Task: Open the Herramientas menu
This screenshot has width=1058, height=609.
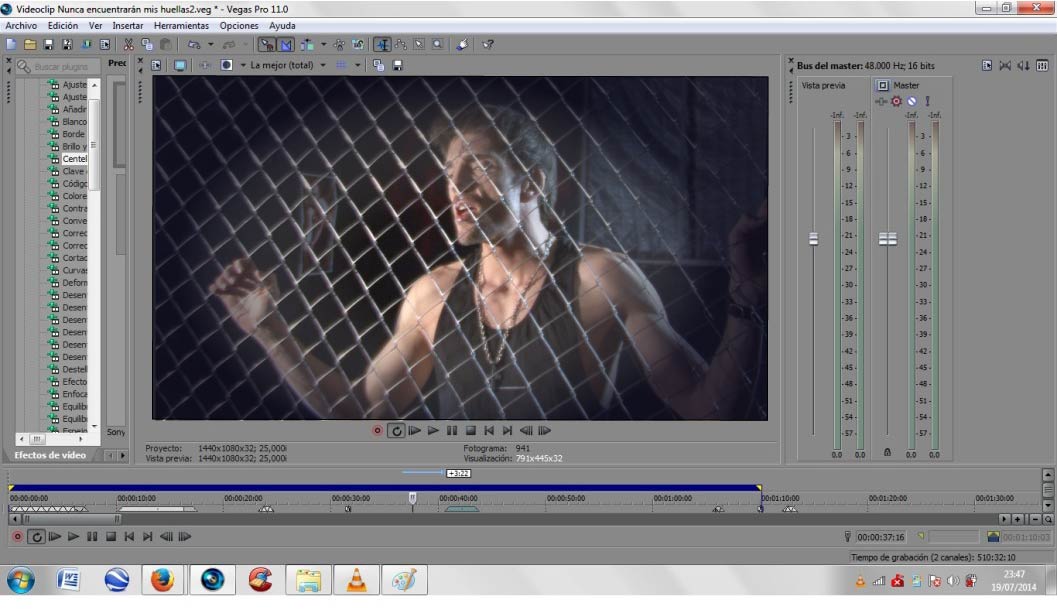Action: 182,26
